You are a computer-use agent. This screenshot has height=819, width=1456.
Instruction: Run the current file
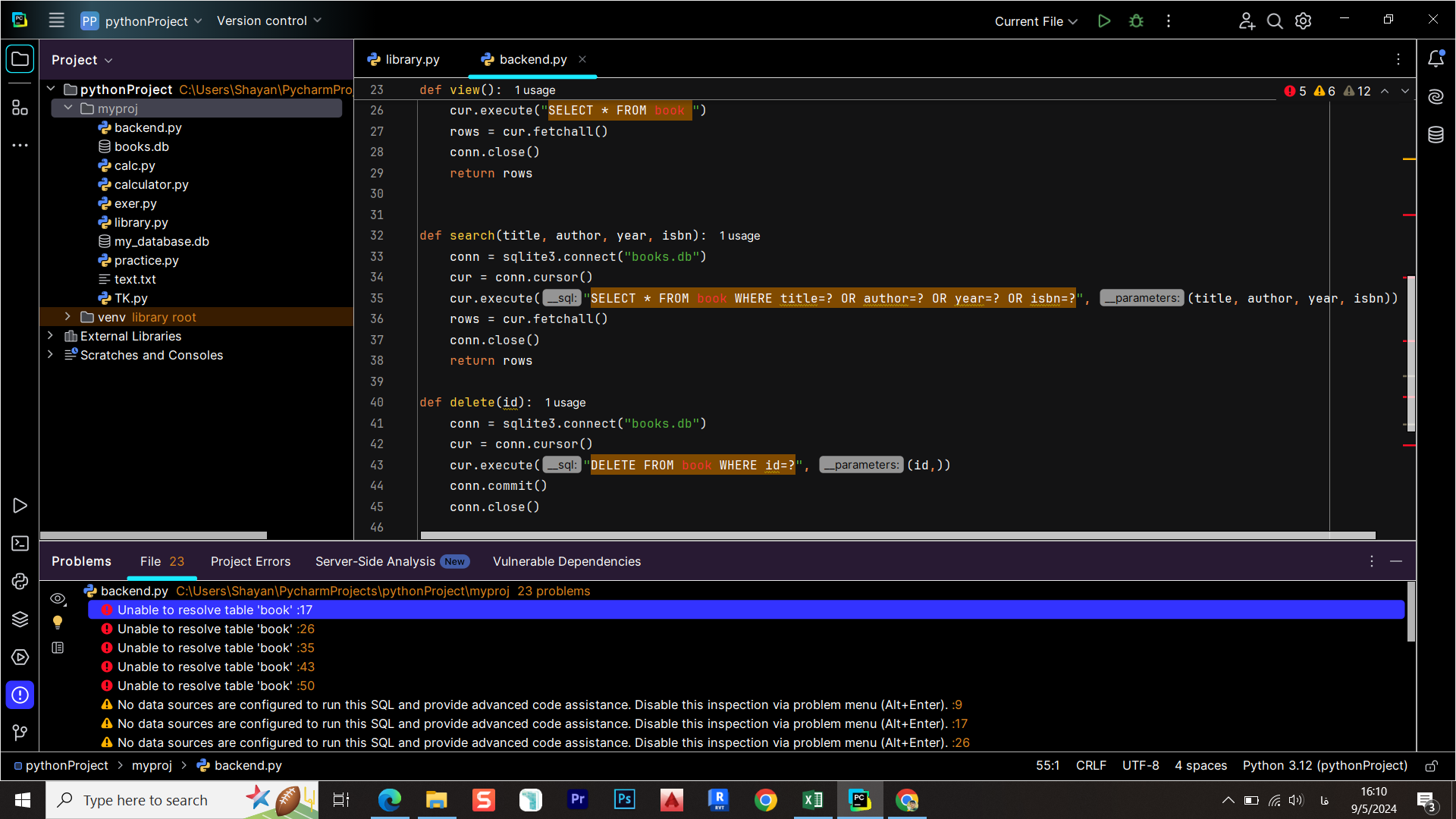click(1104, 21)
